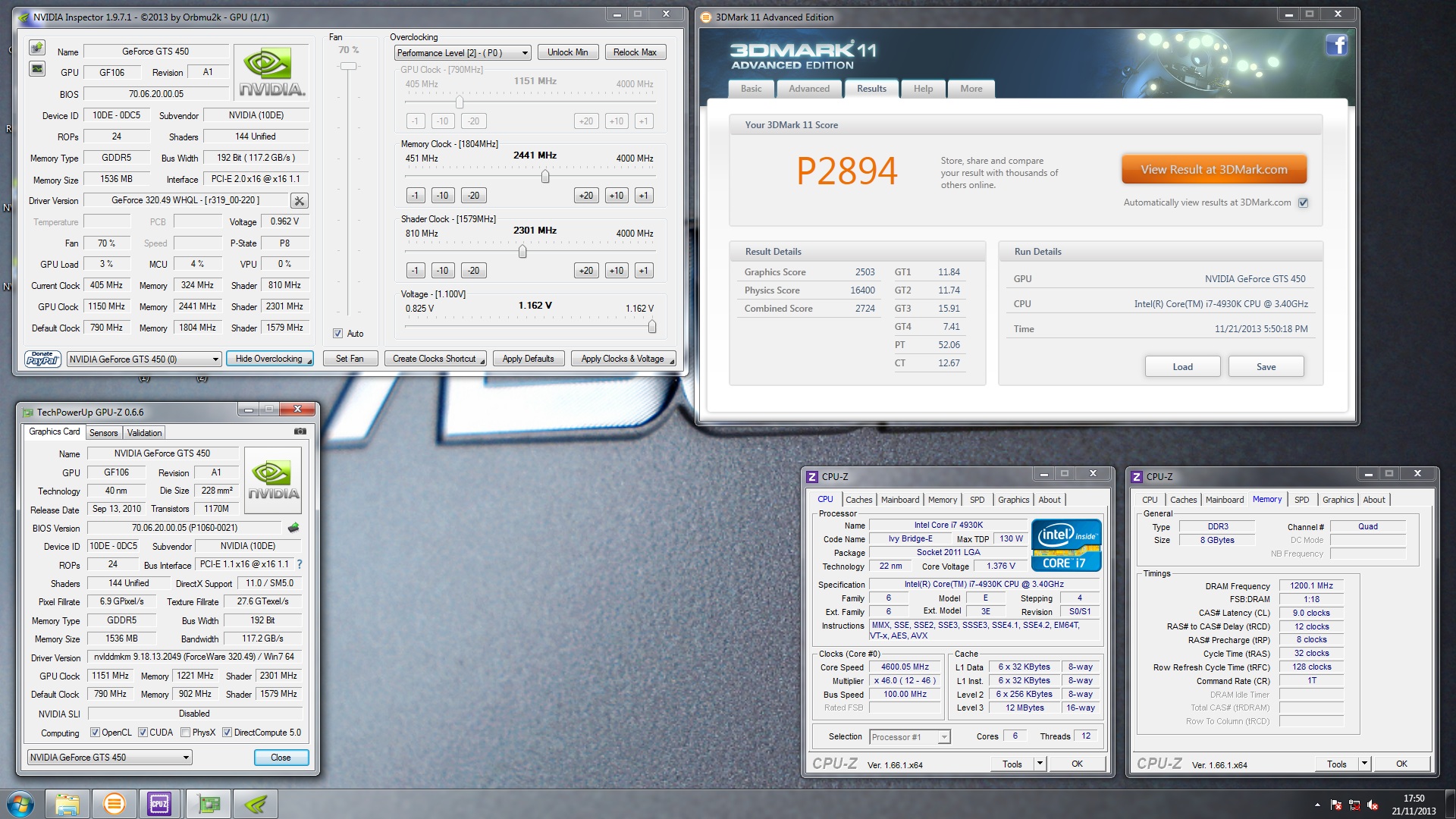Viewport: 1456px width, 819px height.
Task: Click the volume tray icon
Action: click(1372, 805)
